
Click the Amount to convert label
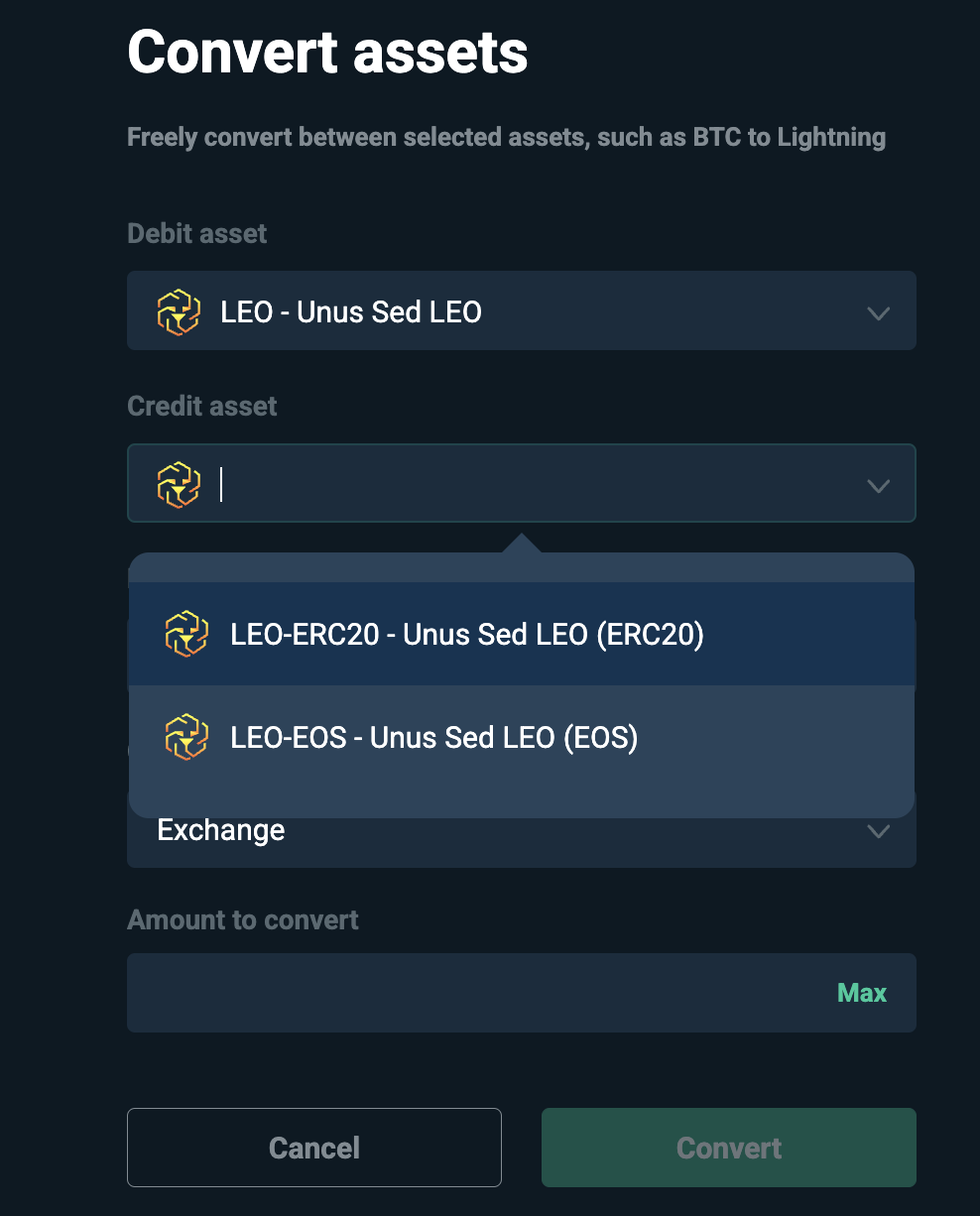pyautogui.click(x=243, y=919)
